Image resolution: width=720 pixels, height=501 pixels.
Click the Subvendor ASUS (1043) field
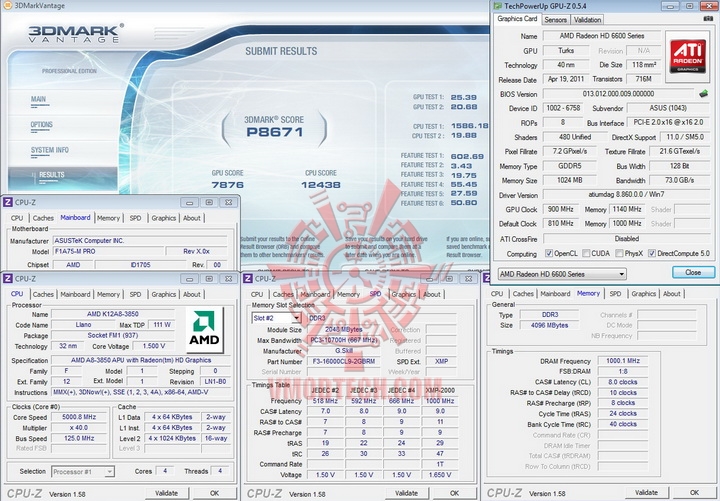[x=668, y=108]
